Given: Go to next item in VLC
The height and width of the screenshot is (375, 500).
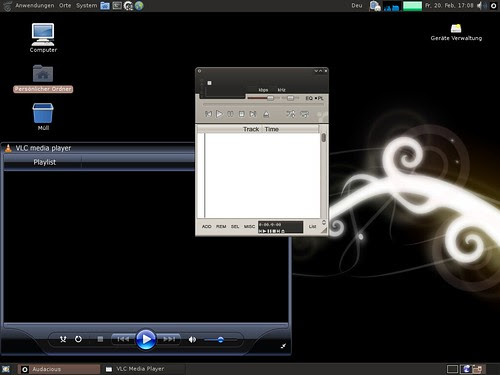Looking at the screenshot, I should 169,339.
